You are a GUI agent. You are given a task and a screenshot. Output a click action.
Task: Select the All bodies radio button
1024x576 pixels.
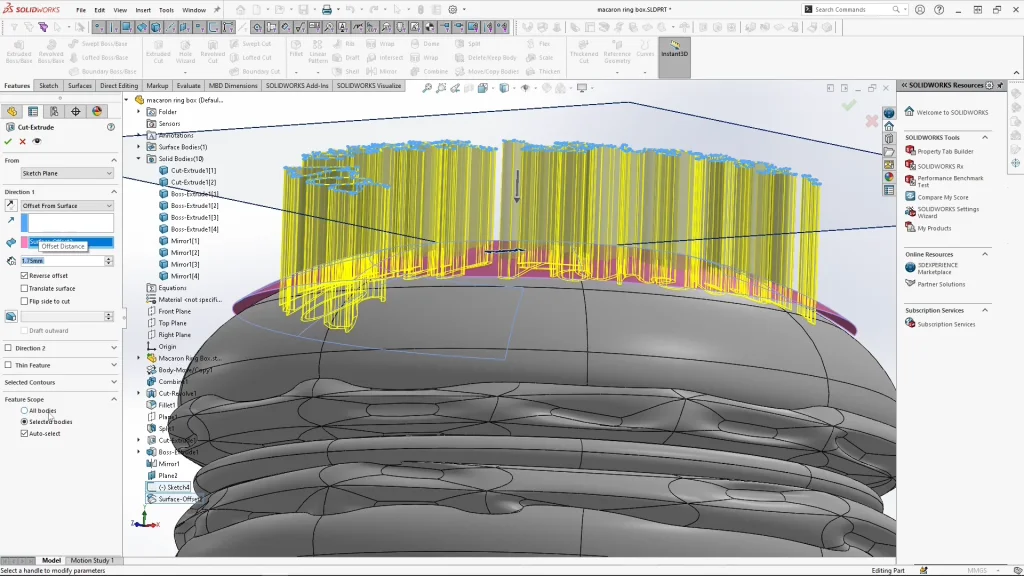pyautogui.click(x=24, y=410)
